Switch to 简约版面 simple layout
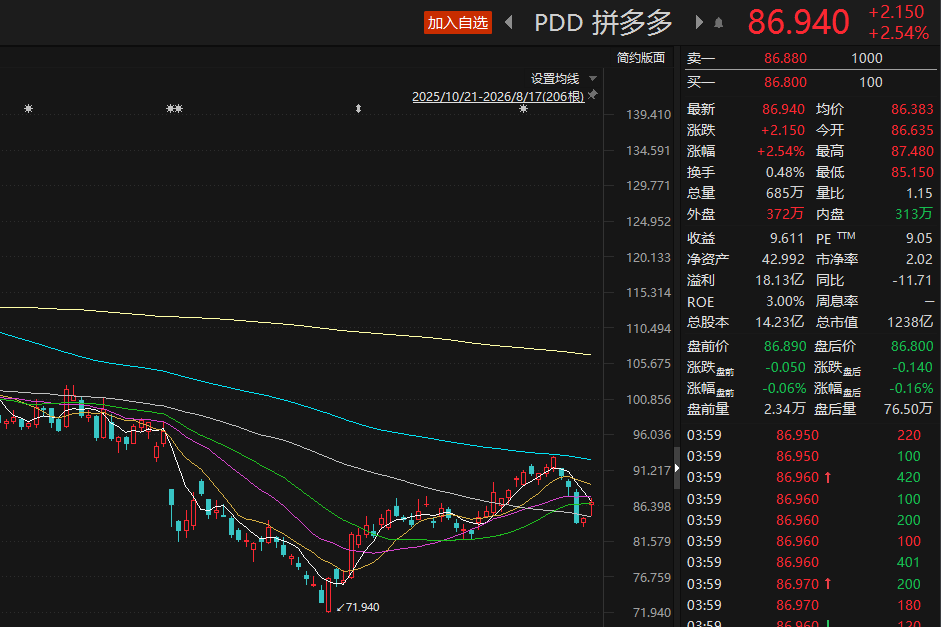 pyautogui.click(x=640, y=58)
